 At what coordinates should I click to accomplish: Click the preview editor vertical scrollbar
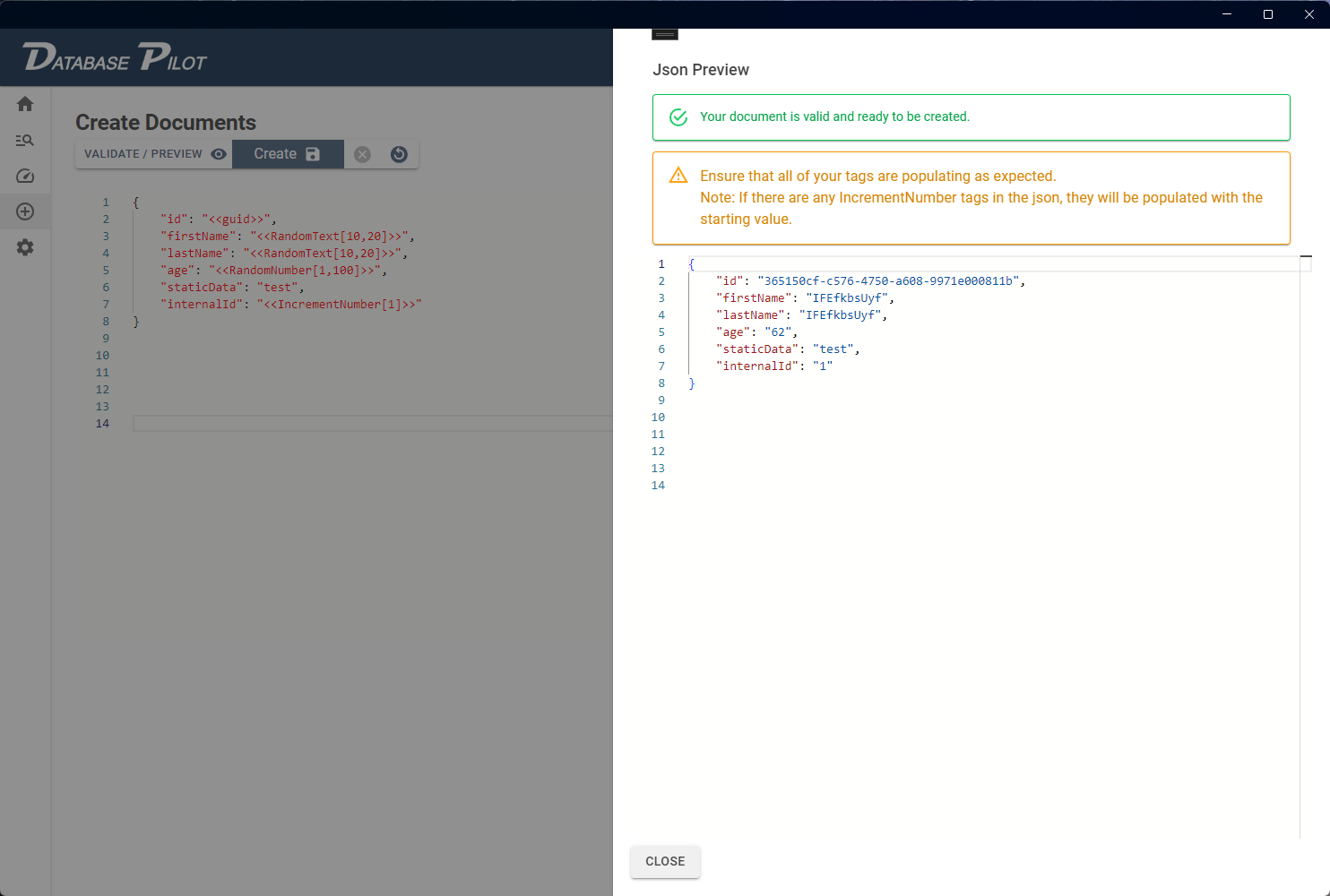point(1306,547)
